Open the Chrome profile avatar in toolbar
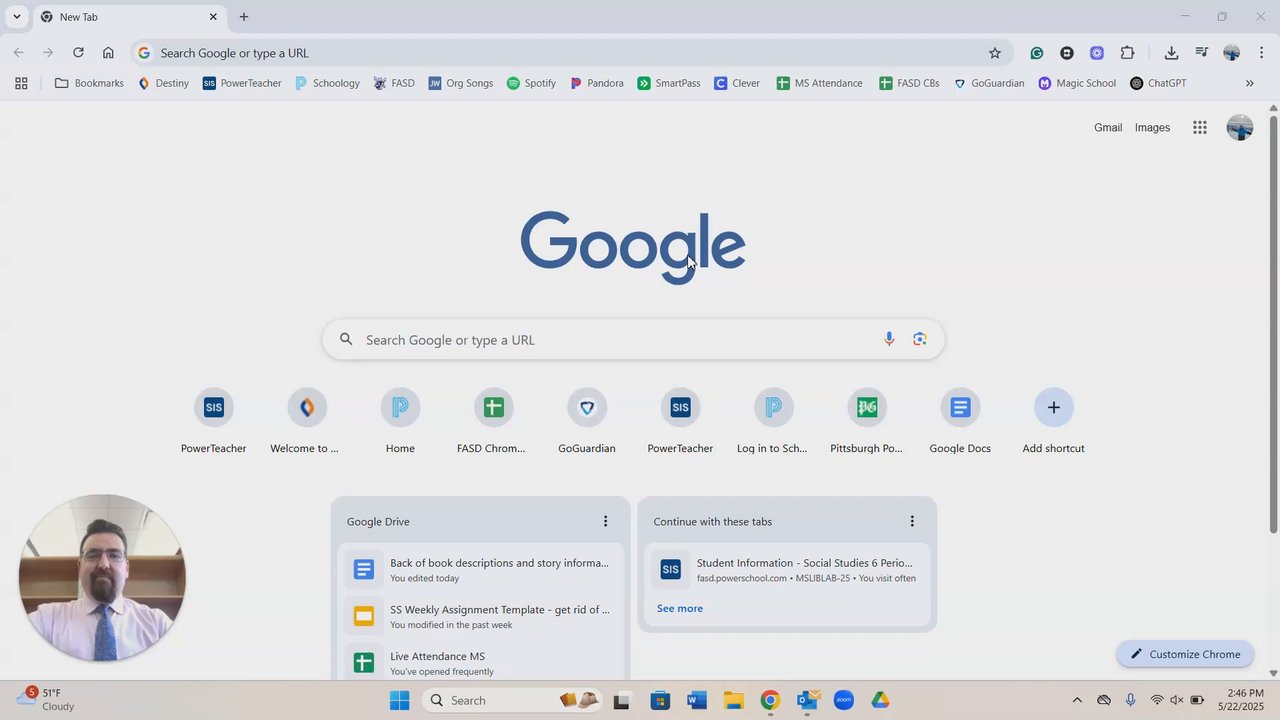Image resolution: width=1280 pixels, height=720 pixels. [x=1231, y=53]
